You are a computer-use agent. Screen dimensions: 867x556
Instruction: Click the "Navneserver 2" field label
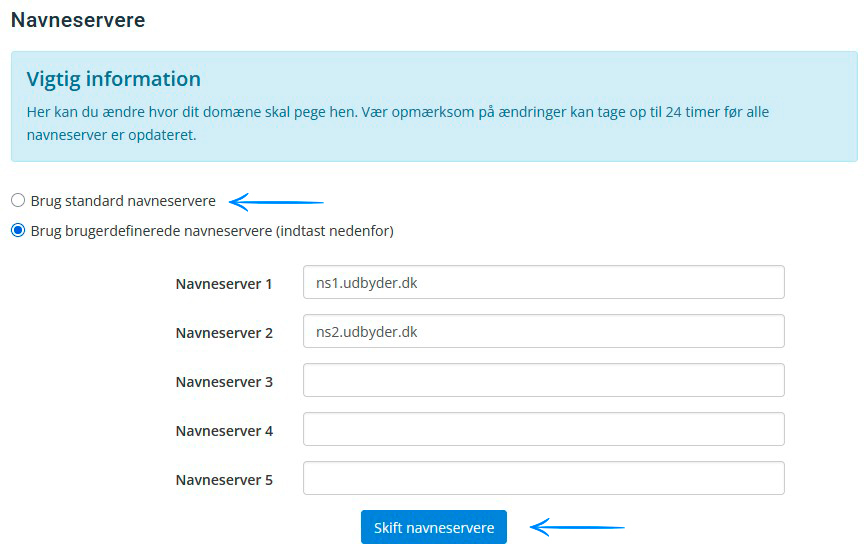[224, 333]
